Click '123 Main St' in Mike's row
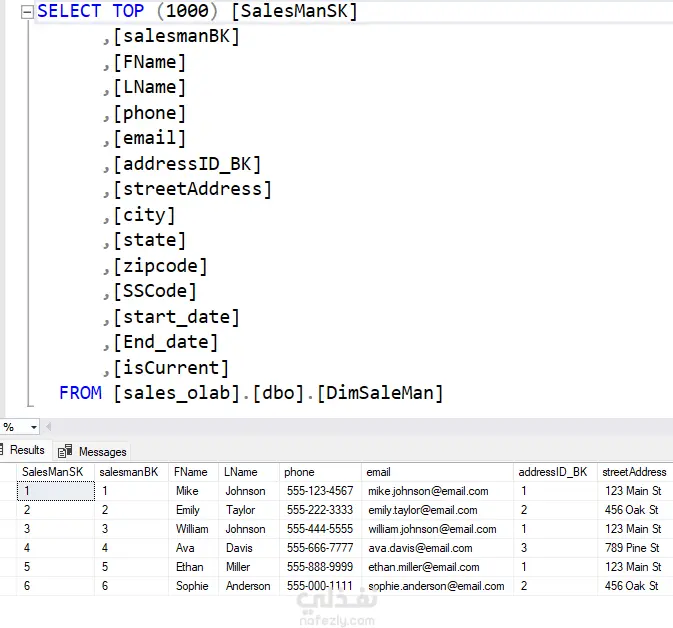The image size is (673, 628). tap(633, 491)
